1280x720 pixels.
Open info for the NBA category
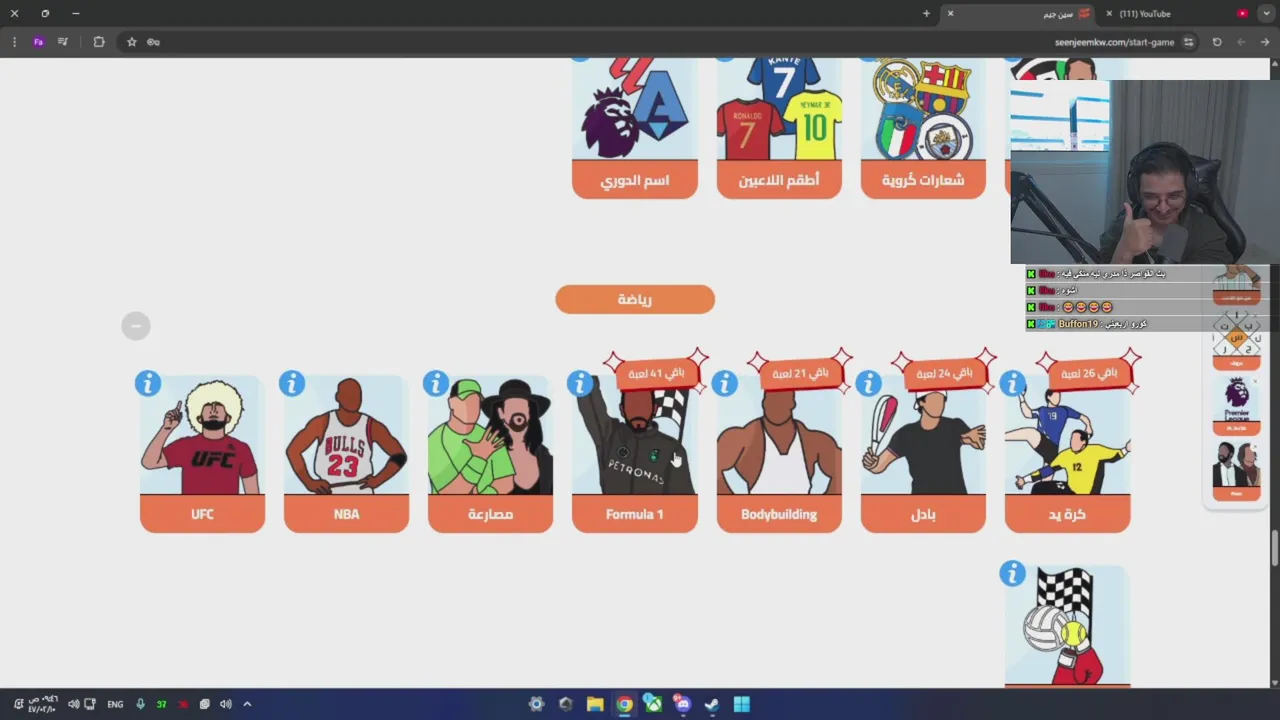pyautogui.click(x=292, y=383)
